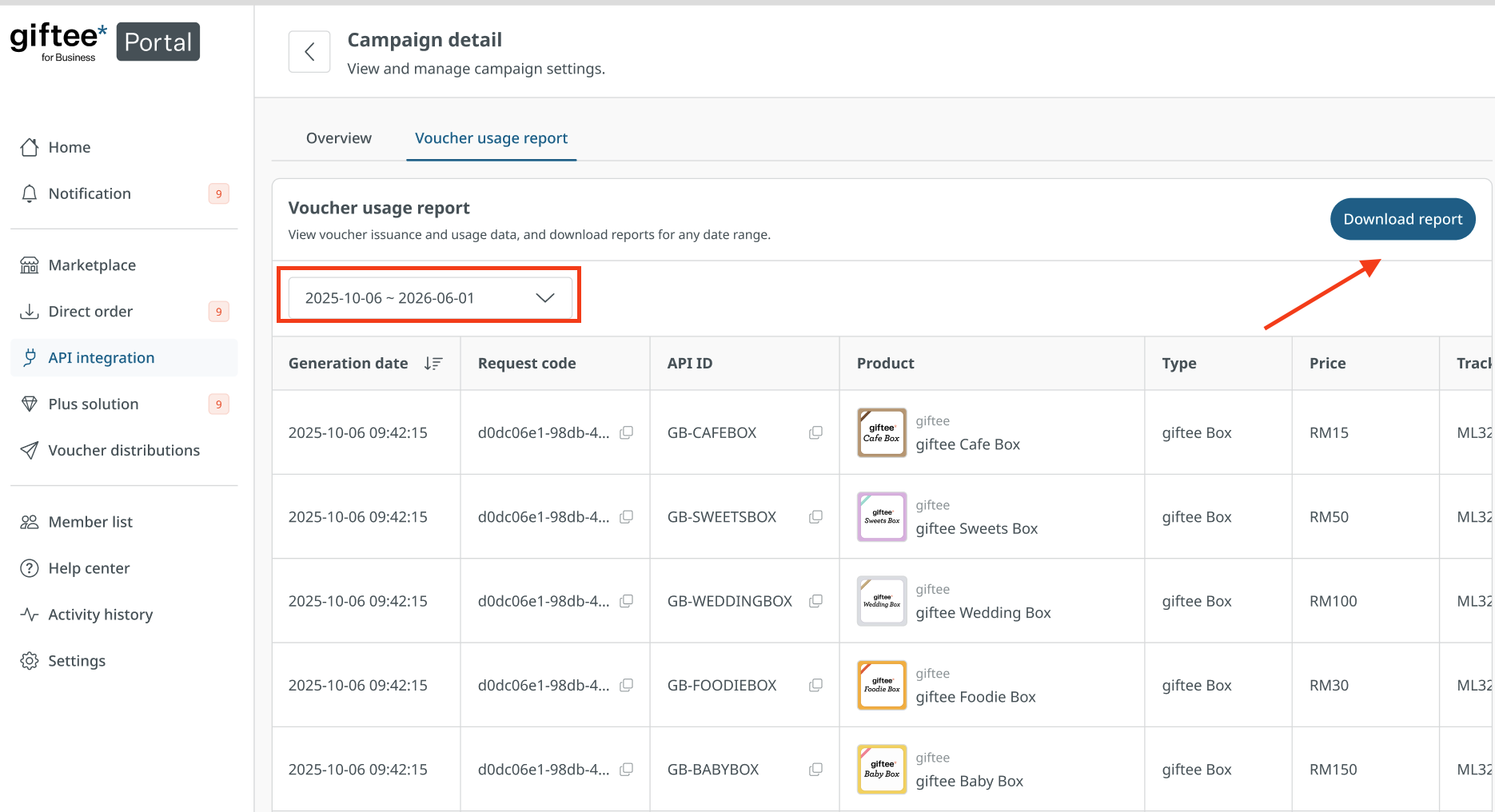The height and width of the screenshot is (812, 1495).
Task: Click the giftee Wedding Box product name
Action: [x=983, y=613]
